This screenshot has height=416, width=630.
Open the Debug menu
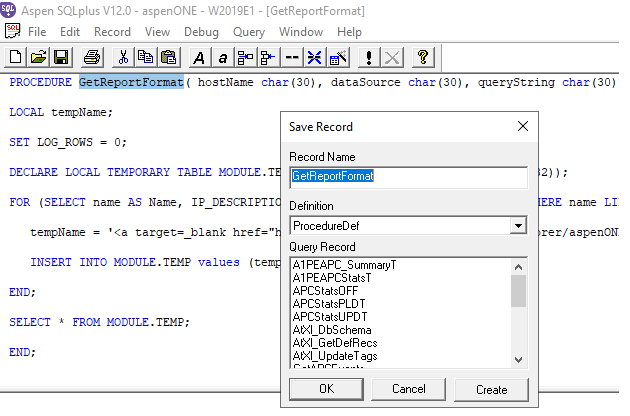pyautogui.click(x=201, y=32)
